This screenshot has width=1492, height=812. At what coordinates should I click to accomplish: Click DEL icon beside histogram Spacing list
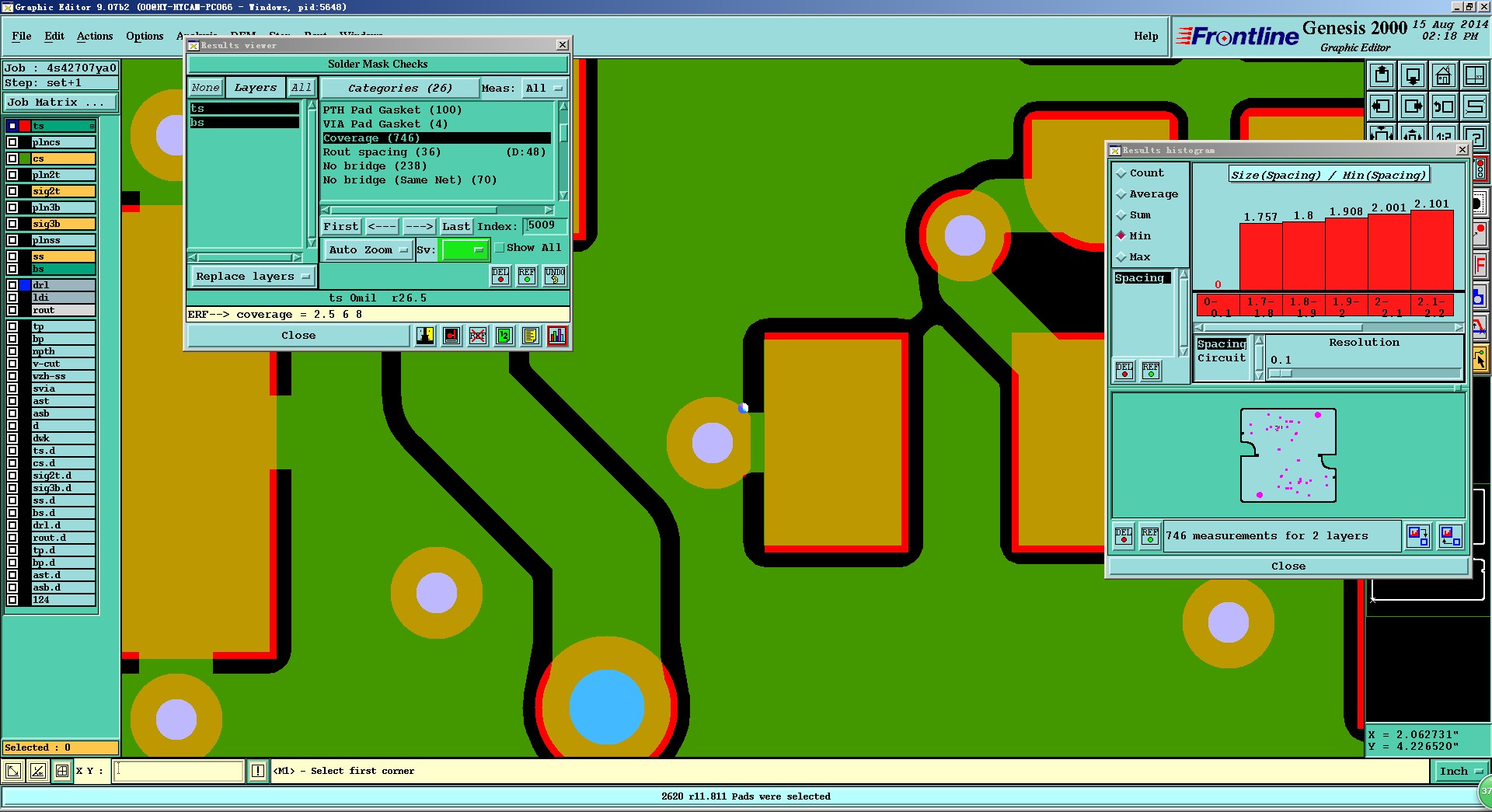[1124, 371]
